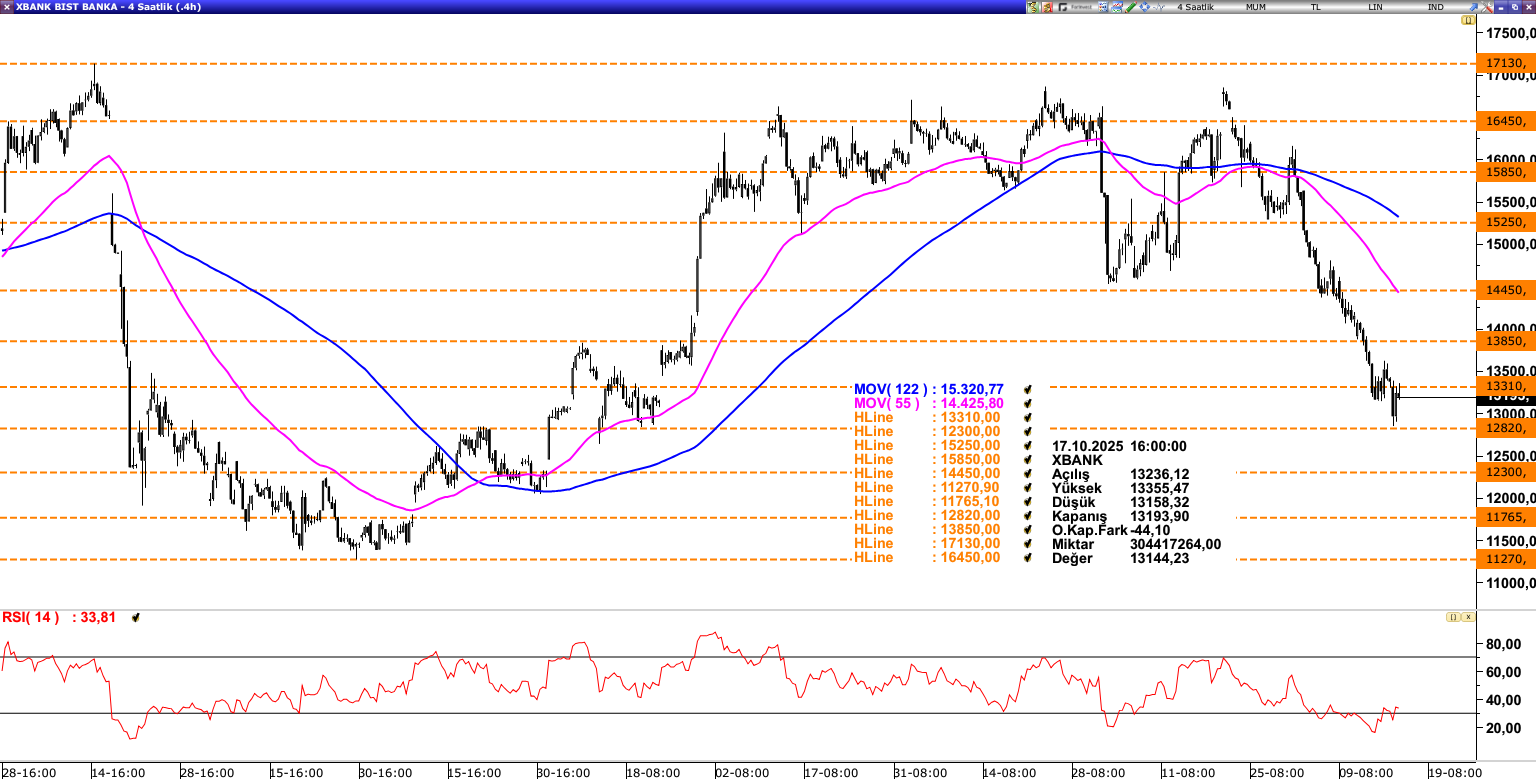The height and width of the screenshot is (779, 1536).
Task: Close the RSI panel with X button
Action: pos(1469,617)
